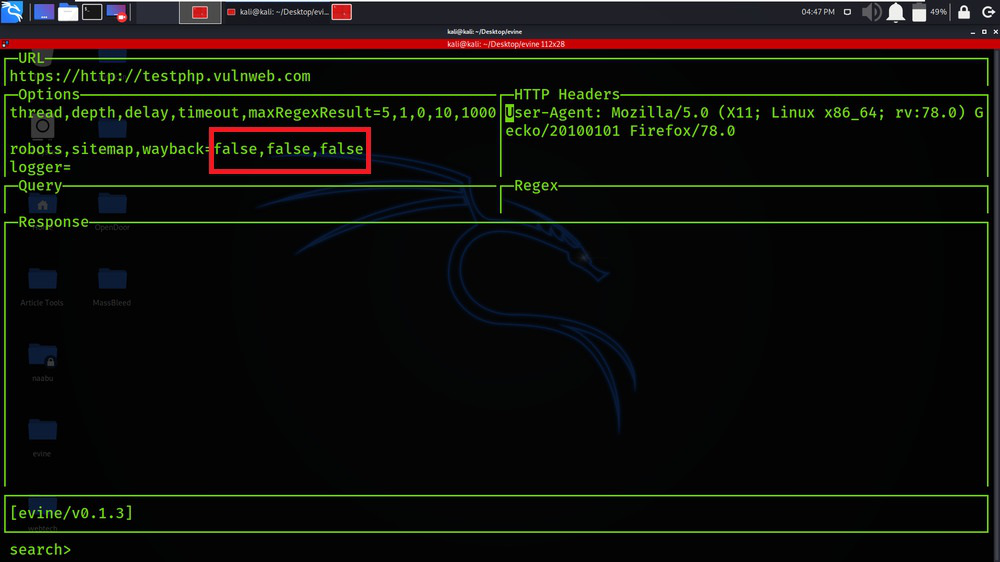Image resolution: width=1000 pixels, height=562 pixels.
Task: Click the red bar title 'evine 112x28'
Action: (506, 44)
